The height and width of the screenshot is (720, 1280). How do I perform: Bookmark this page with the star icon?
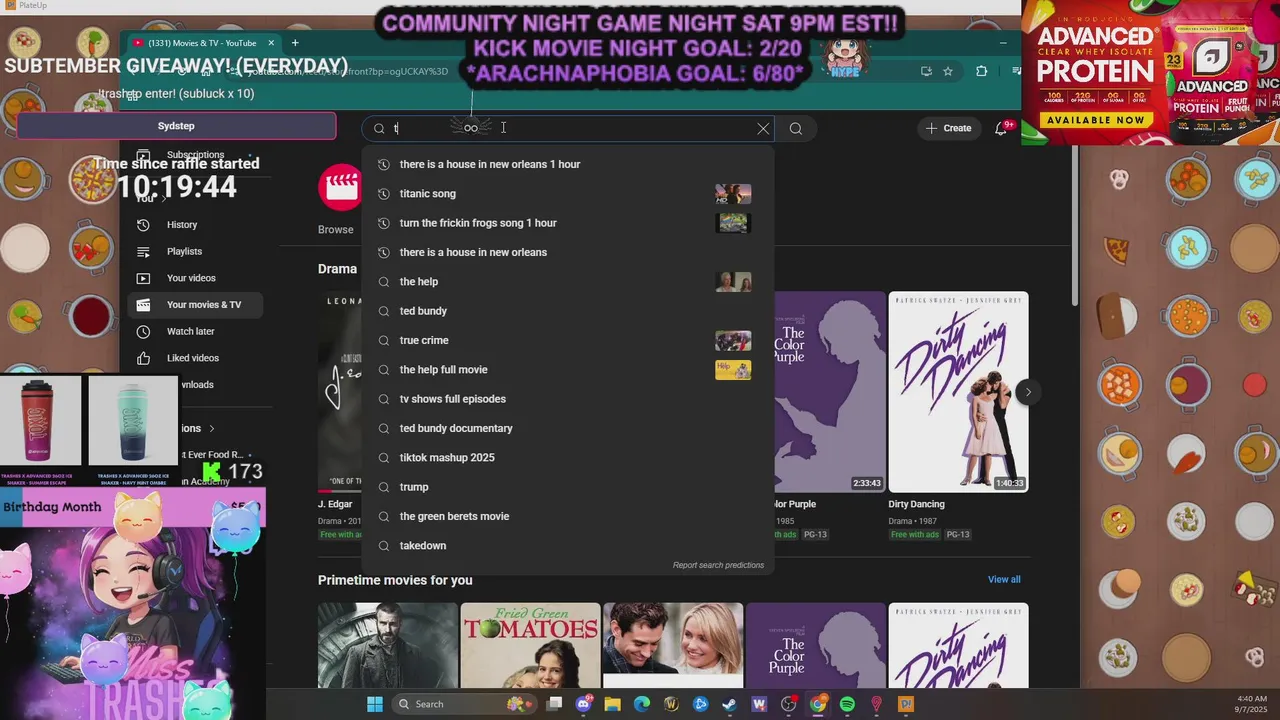tap(948, 71)
